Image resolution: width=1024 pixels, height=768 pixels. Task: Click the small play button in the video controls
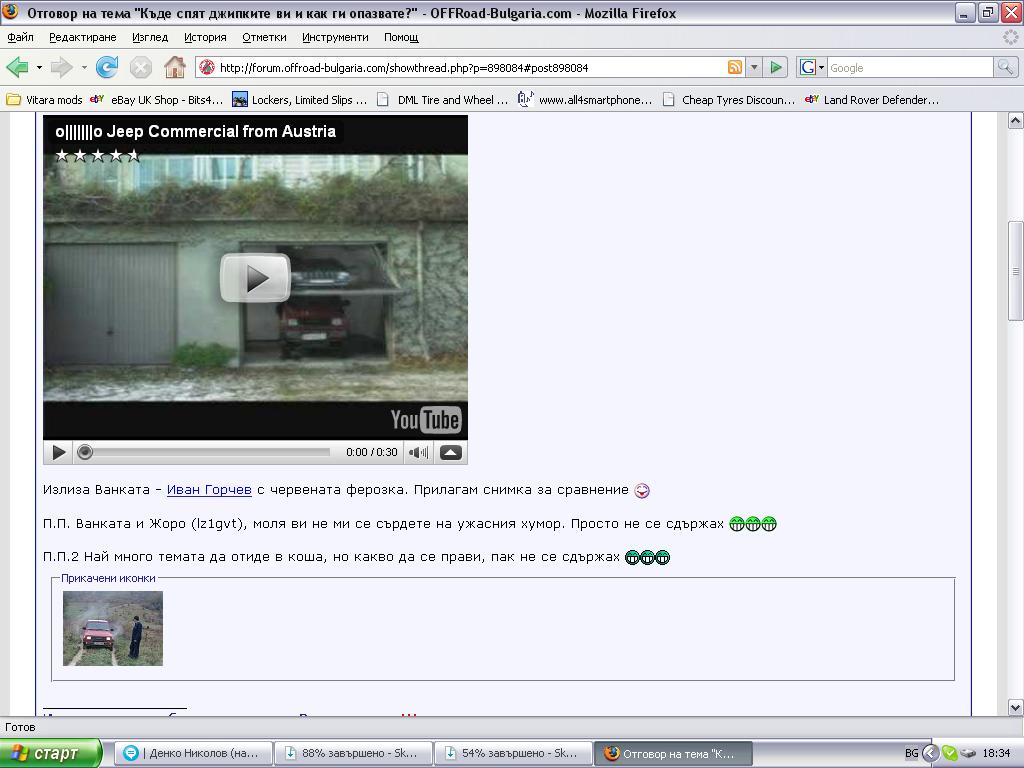(x=58, y=452)
